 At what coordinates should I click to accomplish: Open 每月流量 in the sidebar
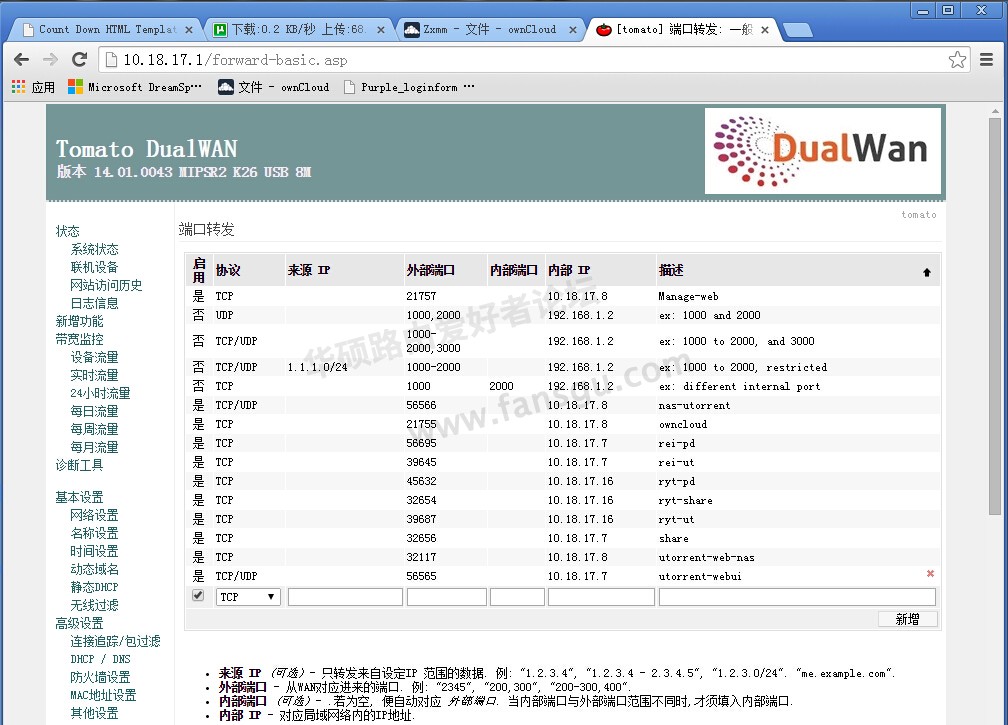94,447
